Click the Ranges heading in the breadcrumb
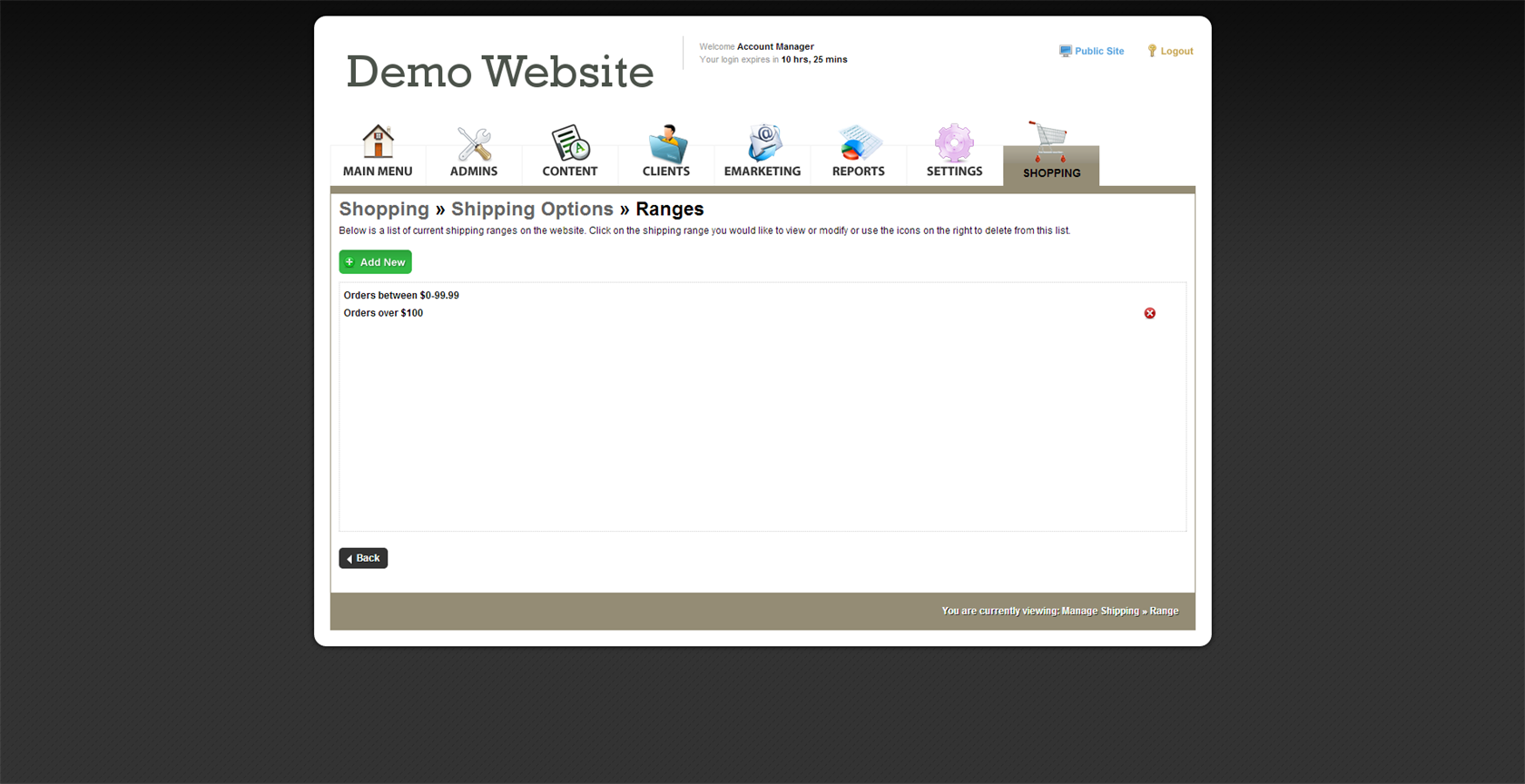Viewport: 1525px width, 784px height. point(669,209)
